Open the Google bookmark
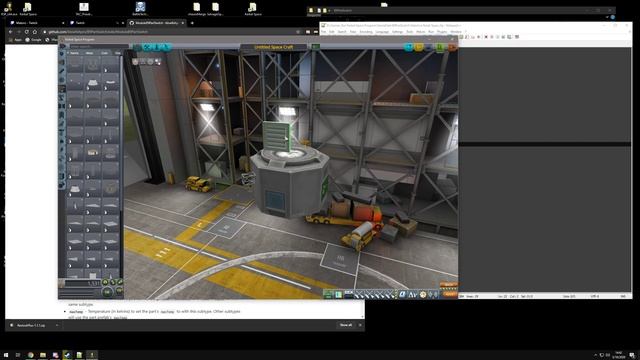Image resolution: width=640 pixels, height=360 pixels. point(33,40)
